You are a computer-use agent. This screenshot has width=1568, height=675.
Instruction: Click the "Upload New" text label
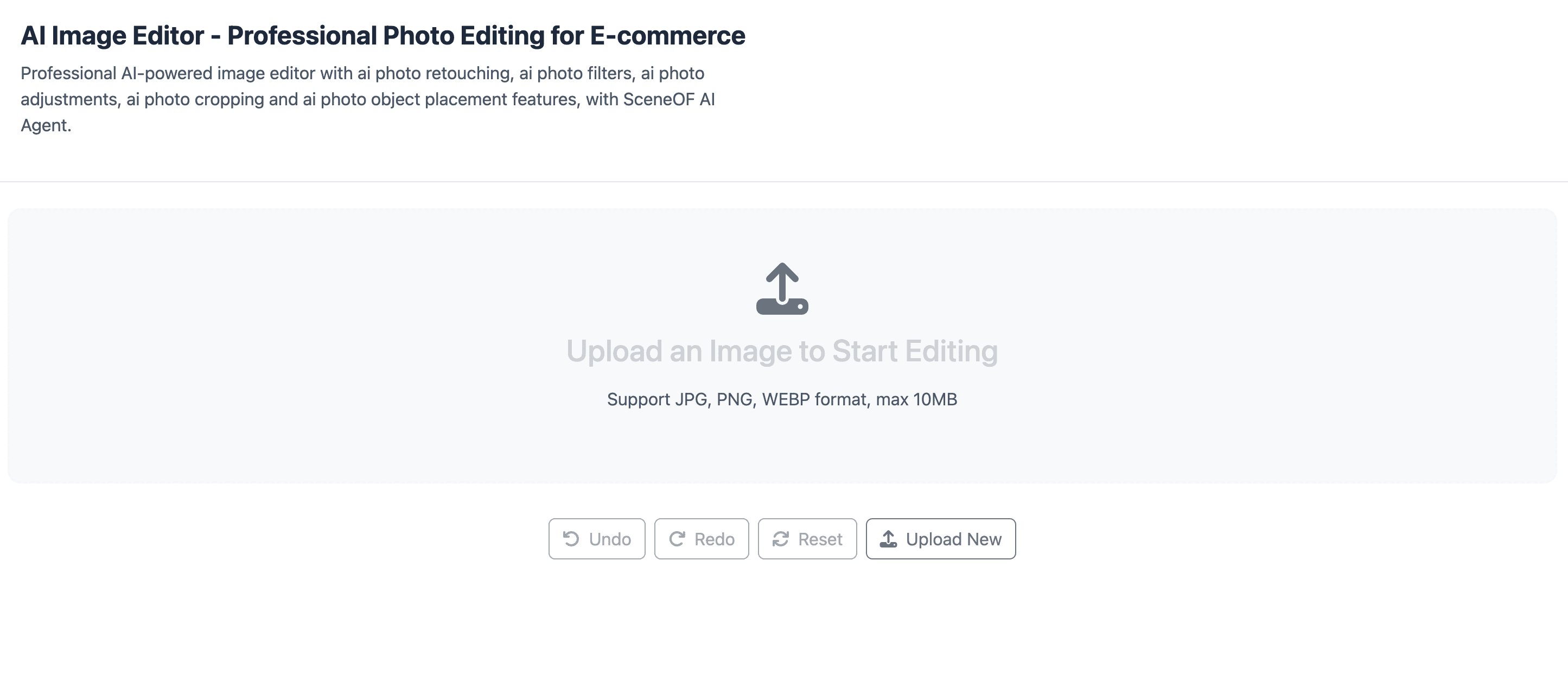click(x=953, y=539)
